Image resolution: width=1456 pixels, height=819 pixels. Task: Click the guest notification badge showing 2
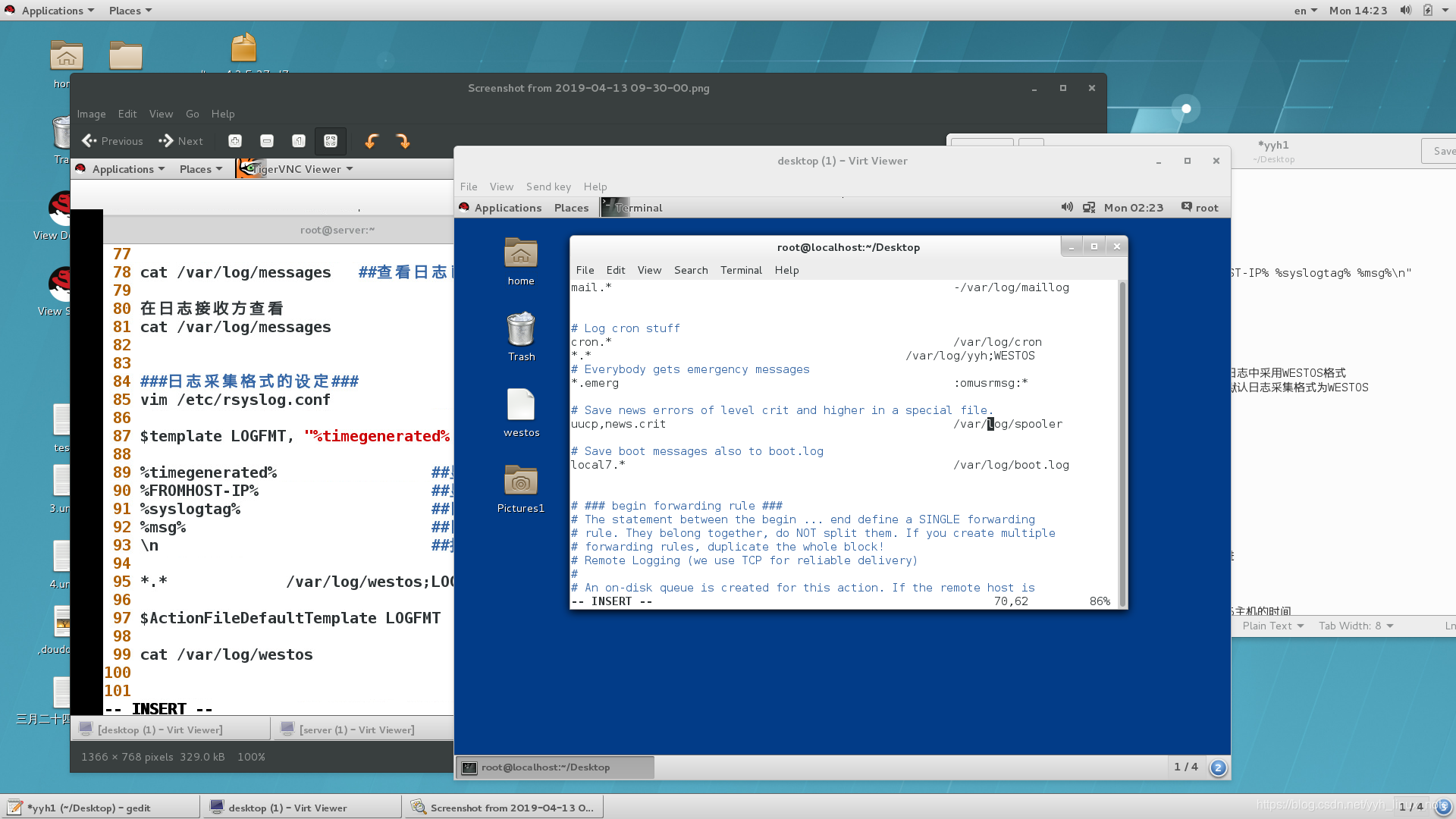[x=1218, y=767]
